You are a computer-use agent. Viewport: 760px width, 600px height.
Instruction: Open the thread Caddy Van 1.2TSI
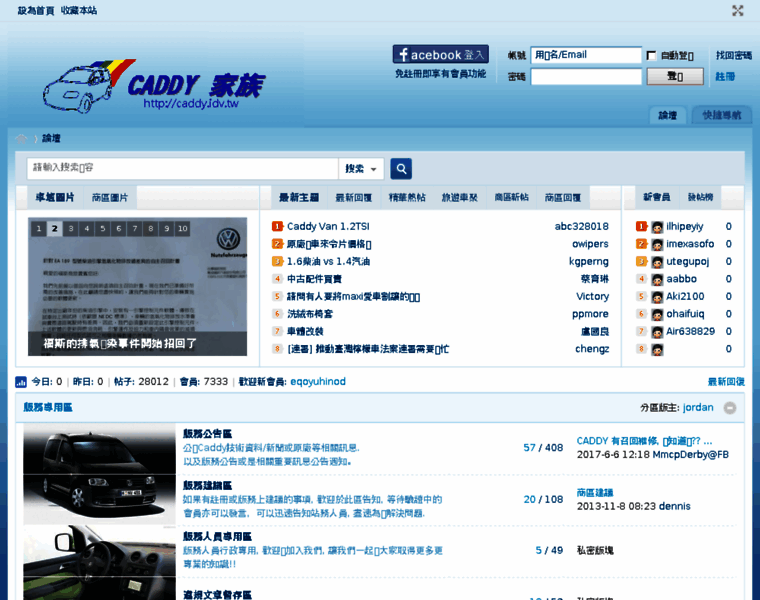(x=328, y=226)
